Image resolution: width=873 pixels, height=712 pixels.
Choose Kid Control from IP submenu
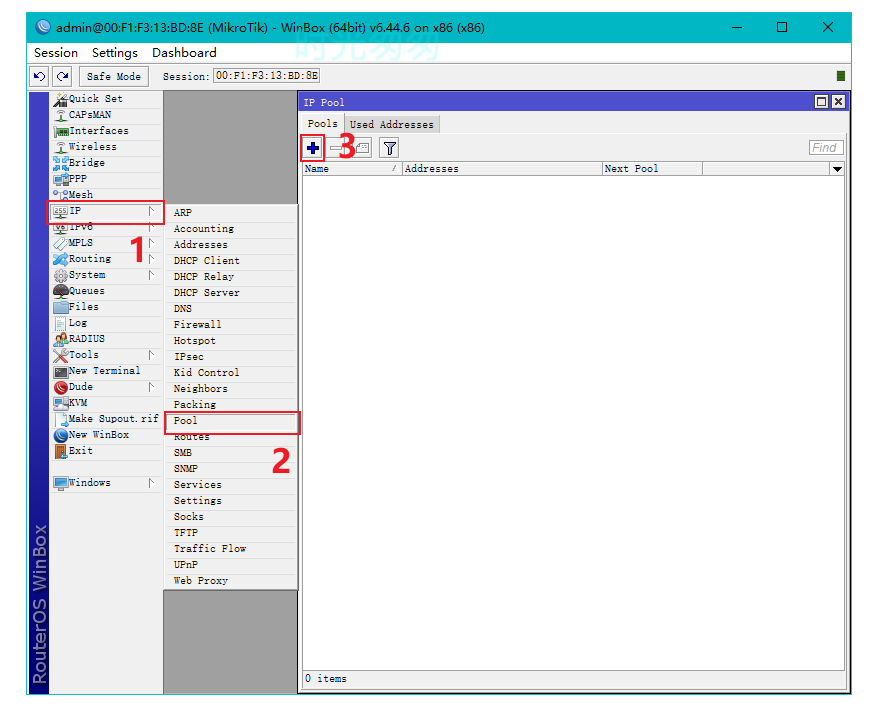(x=231, y=373)
